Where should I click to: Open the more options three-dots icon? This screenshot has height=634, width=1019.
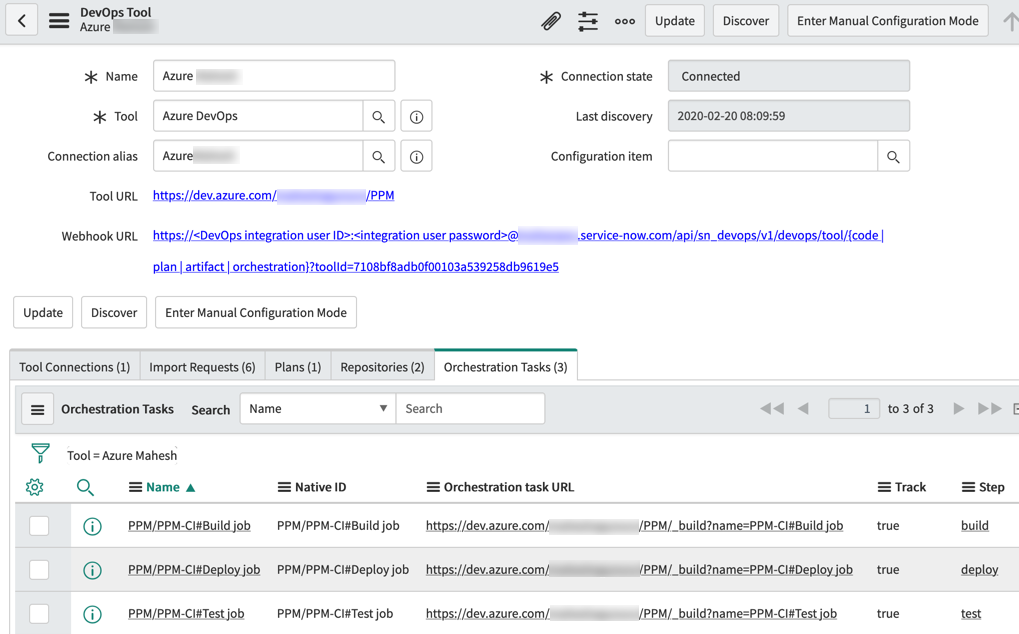click(625, 21)
